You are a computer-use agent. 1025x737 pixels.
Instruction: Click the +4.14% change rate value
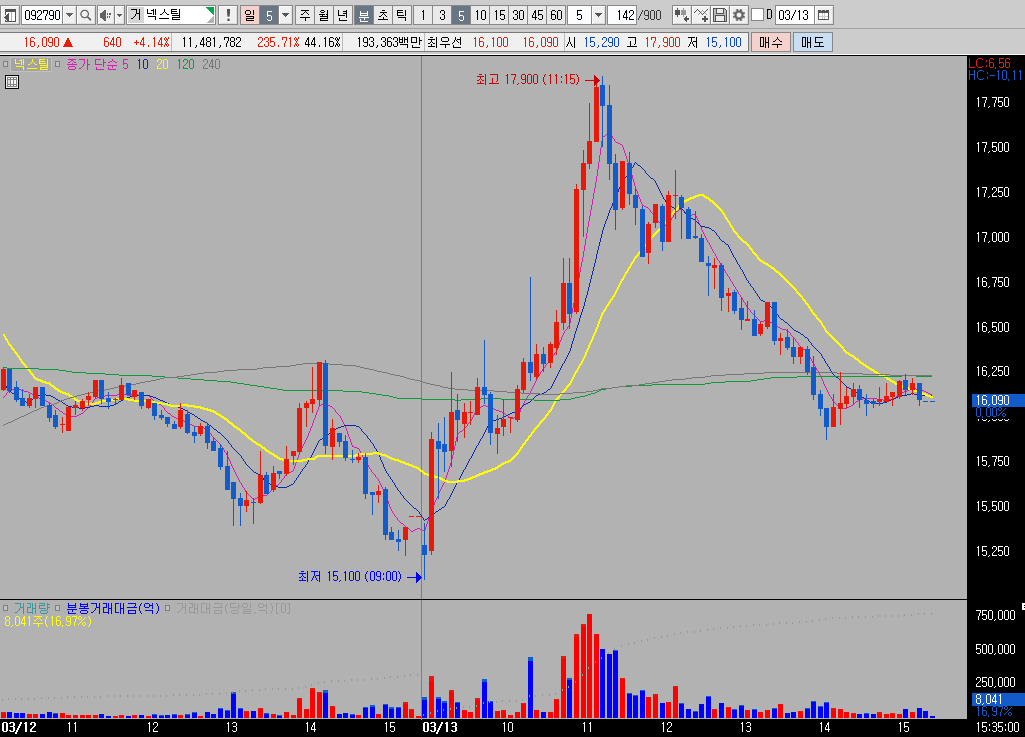coord(152,43)
